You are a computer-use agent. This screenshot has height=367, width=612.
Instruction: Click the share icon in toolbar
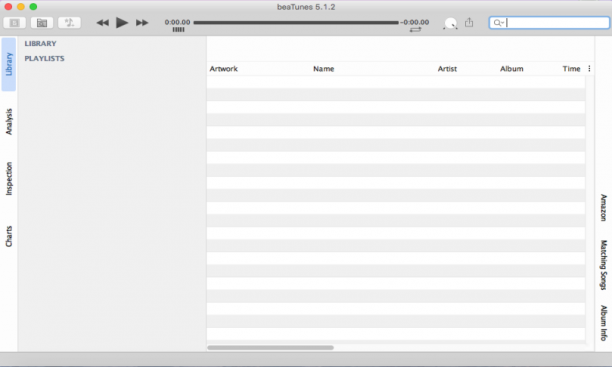coord(469,23)
